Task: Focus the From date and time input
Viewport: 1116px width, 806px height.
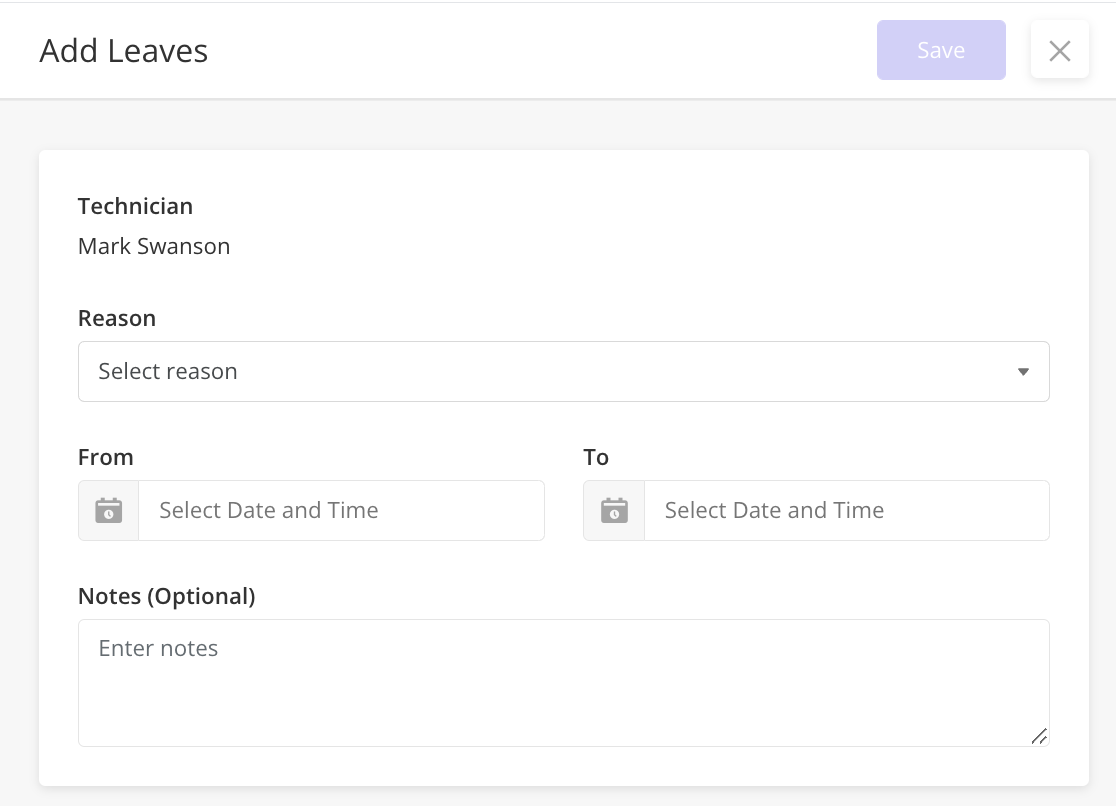Action: [x=342, y=511]
